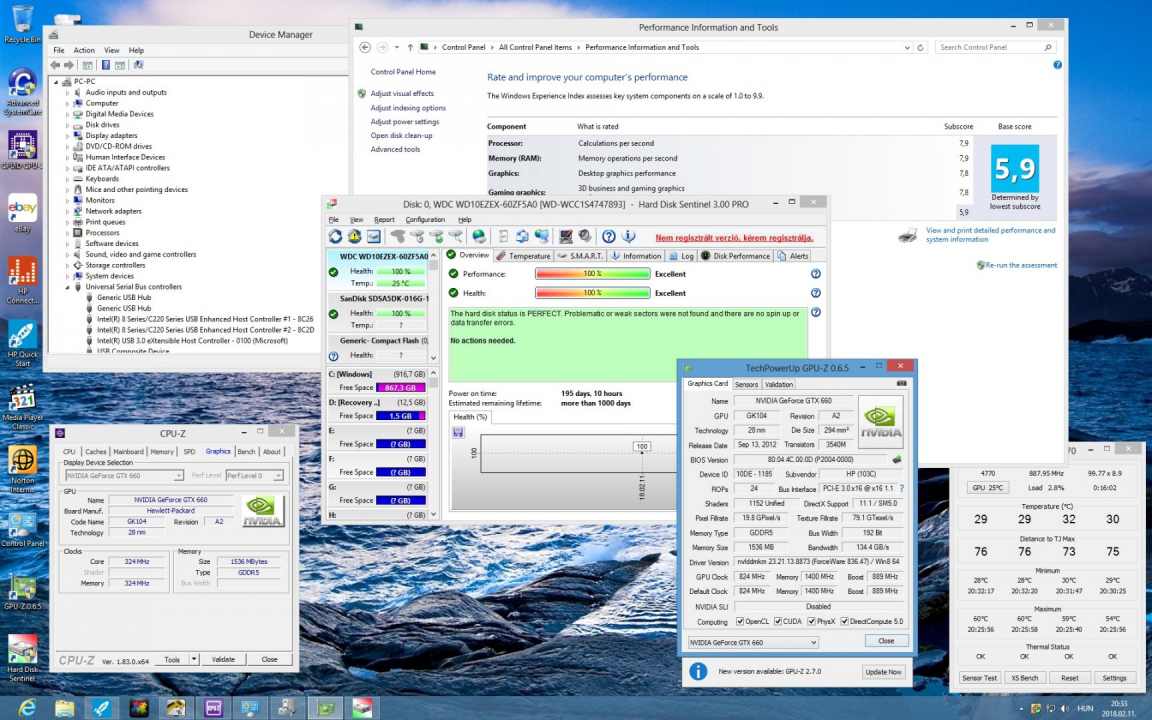Click the help icon beside the Performance bar
This screenshot has width=1152, height=720.
point(816,274)
